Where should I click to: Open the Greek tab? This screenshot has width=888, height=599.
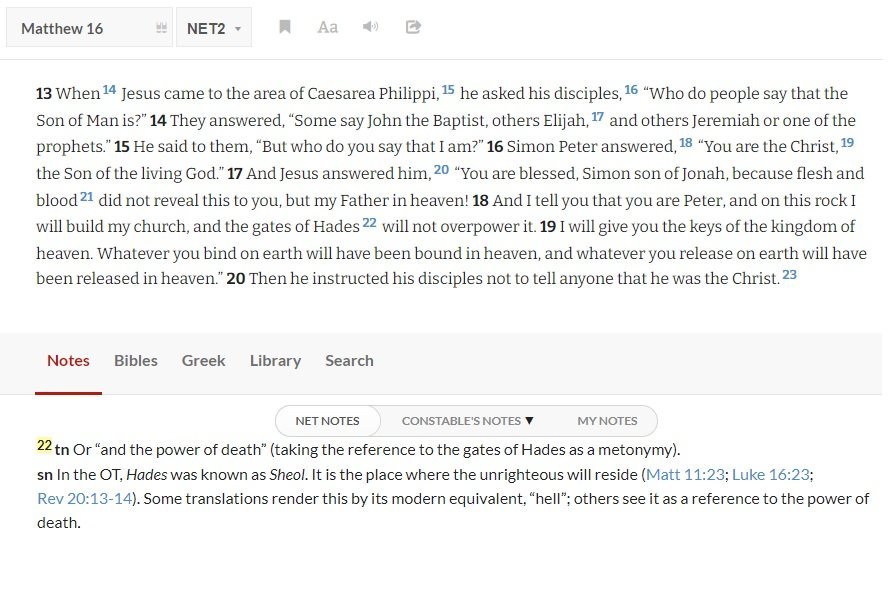click(203, 360)
